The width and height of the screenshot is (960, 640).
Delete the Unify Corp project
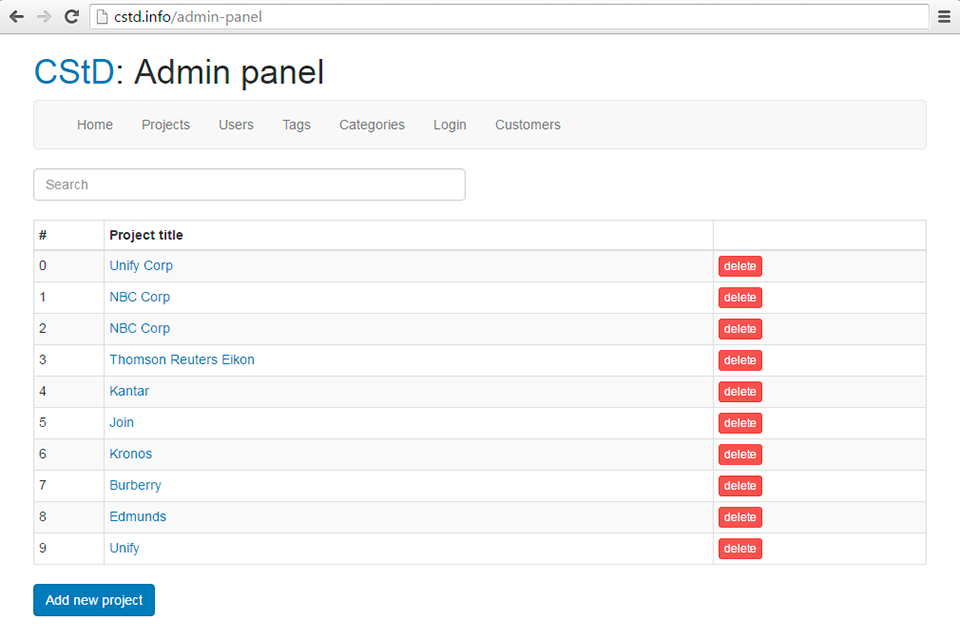[x=740, y=266]
